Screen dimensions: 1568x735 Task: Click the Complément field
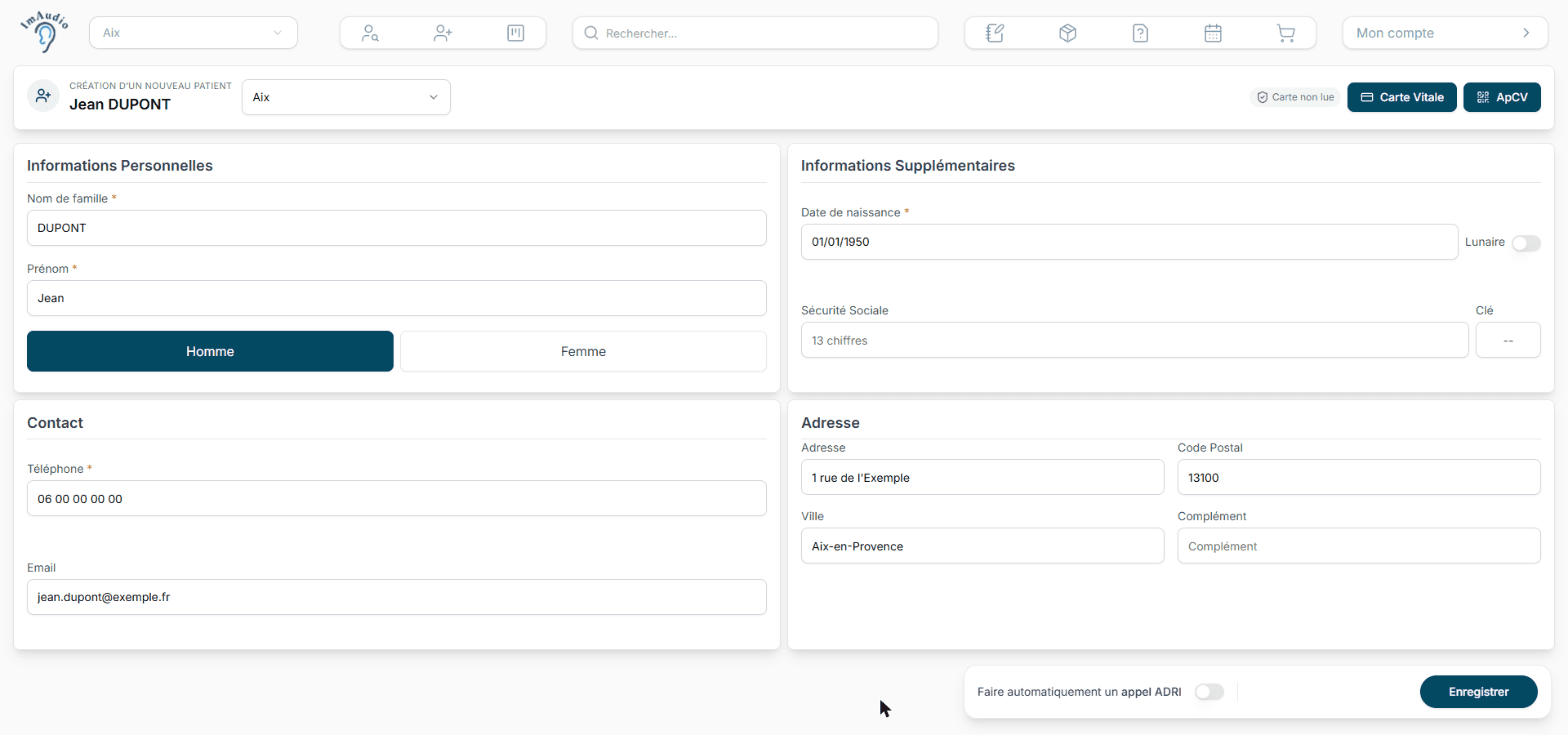point(1359,546)
